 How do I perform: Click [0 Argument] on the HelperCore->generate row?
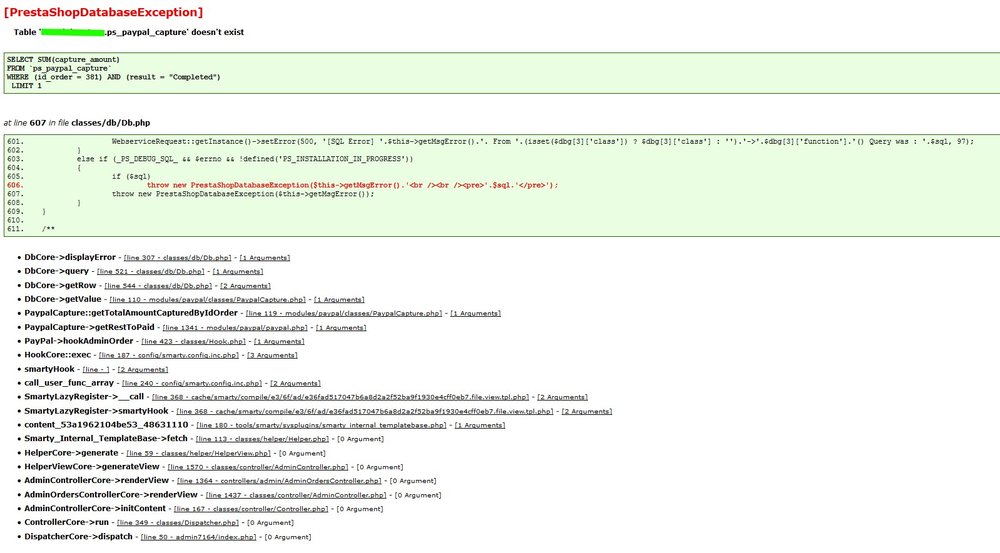point(302,453)
